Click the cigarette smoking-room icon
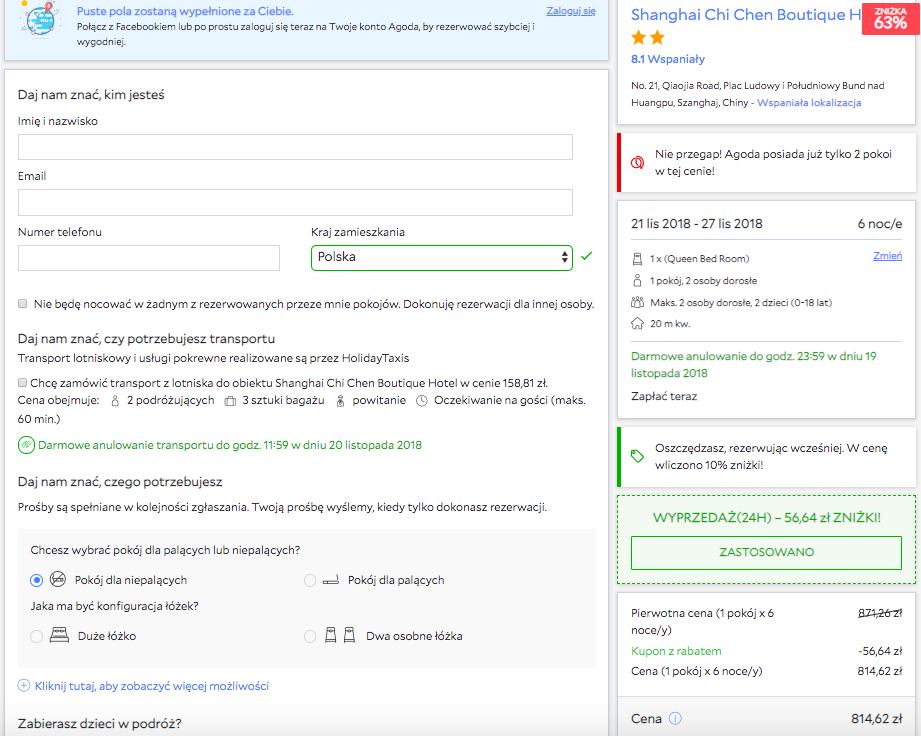 pos(331,580)
